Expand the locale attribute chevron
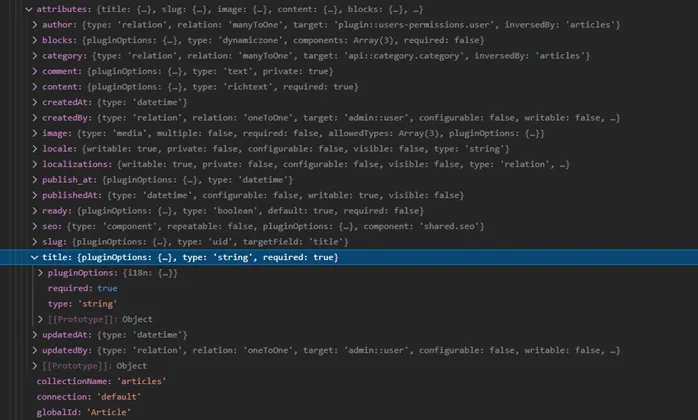 pyautogui.click(x=35, y=149)
